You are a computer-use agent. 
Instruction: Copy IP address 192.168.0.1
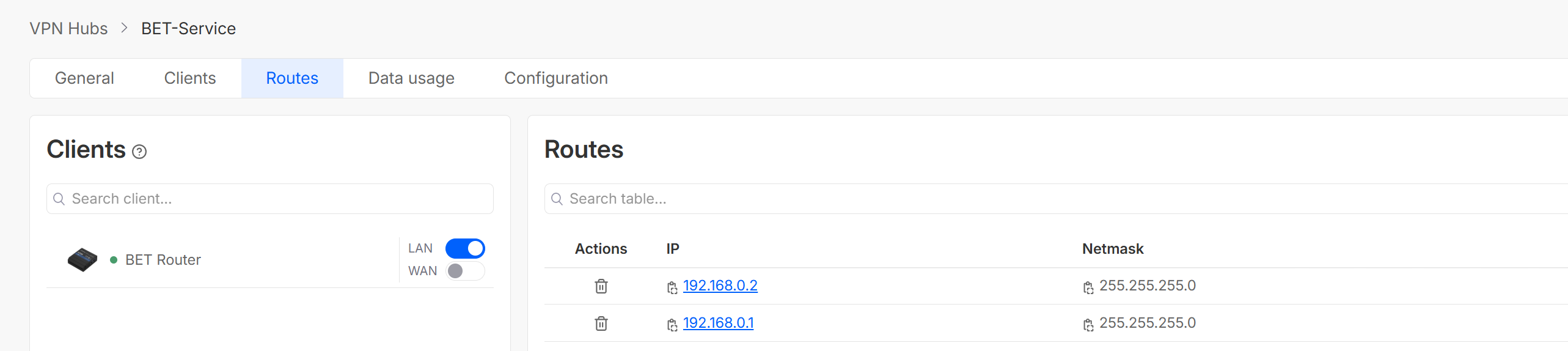[672, 325]
